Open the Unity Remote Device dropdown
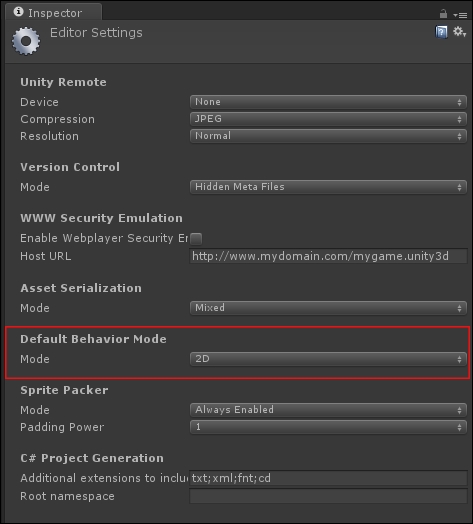This screenshot has width=473, height=524. tap(328, 102)
